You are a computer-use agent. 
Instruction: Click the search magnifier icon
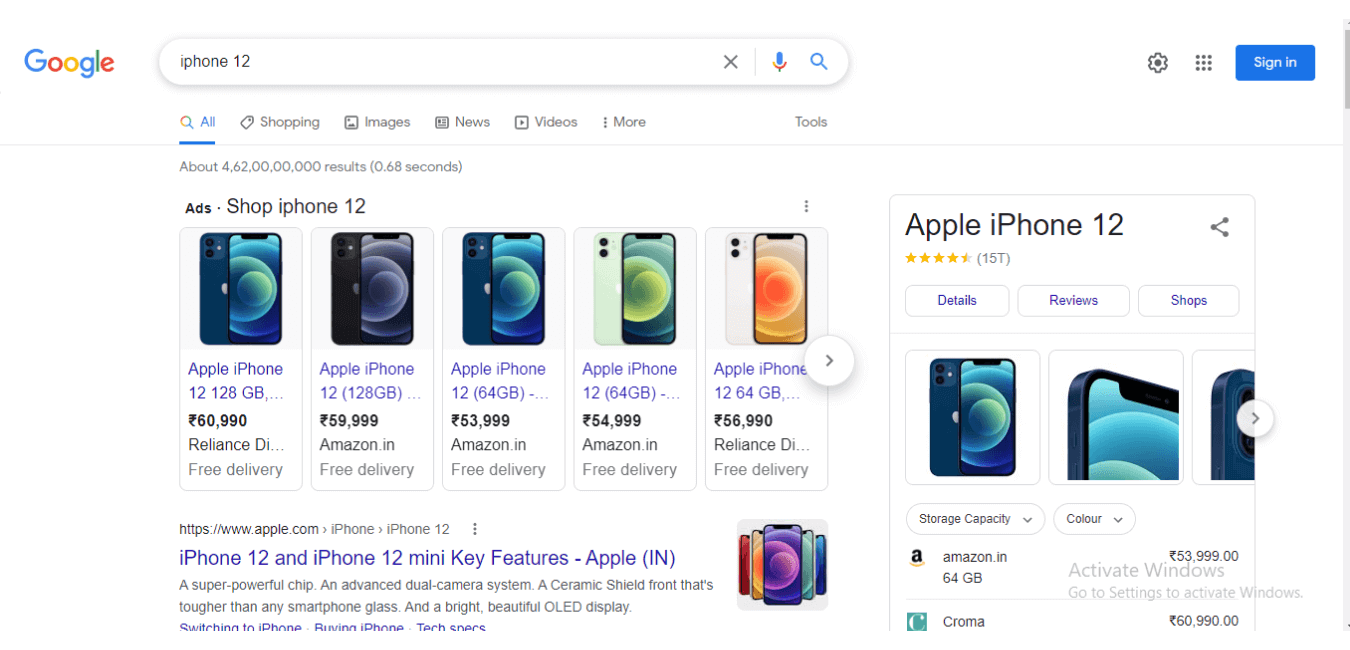pos(818,61)
